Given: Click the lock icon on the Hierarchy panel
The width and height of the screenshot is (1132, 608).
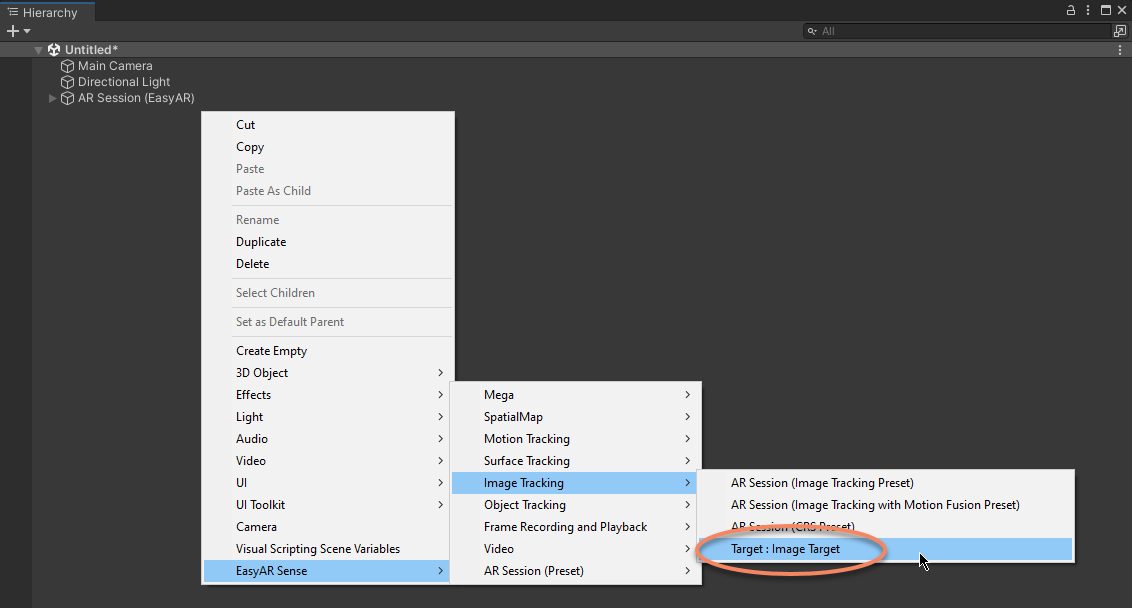Looking at the screenshot, I should 1071,10.
